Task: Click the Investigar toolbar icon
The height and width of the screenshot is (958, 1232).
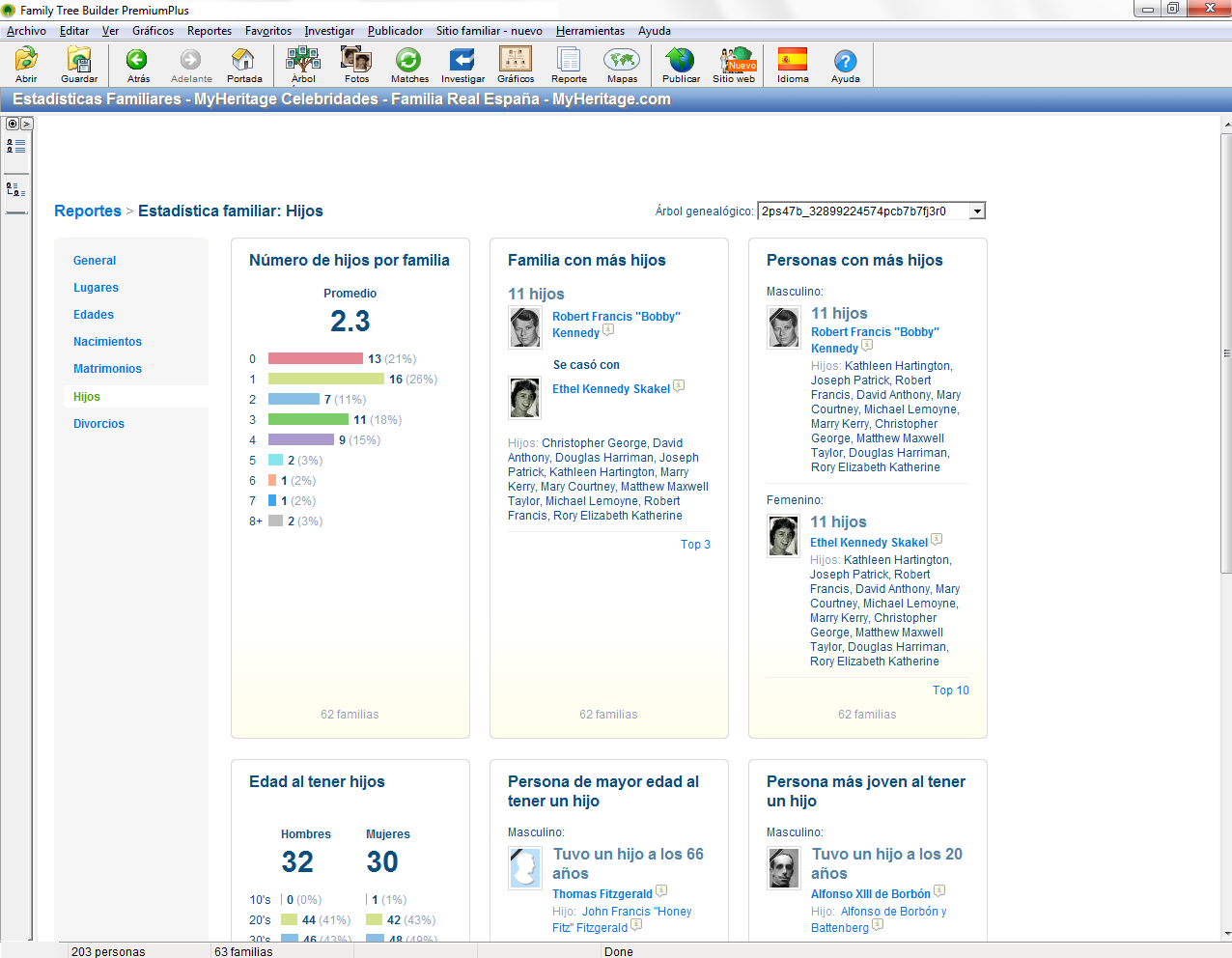Action: coord(462,65)
